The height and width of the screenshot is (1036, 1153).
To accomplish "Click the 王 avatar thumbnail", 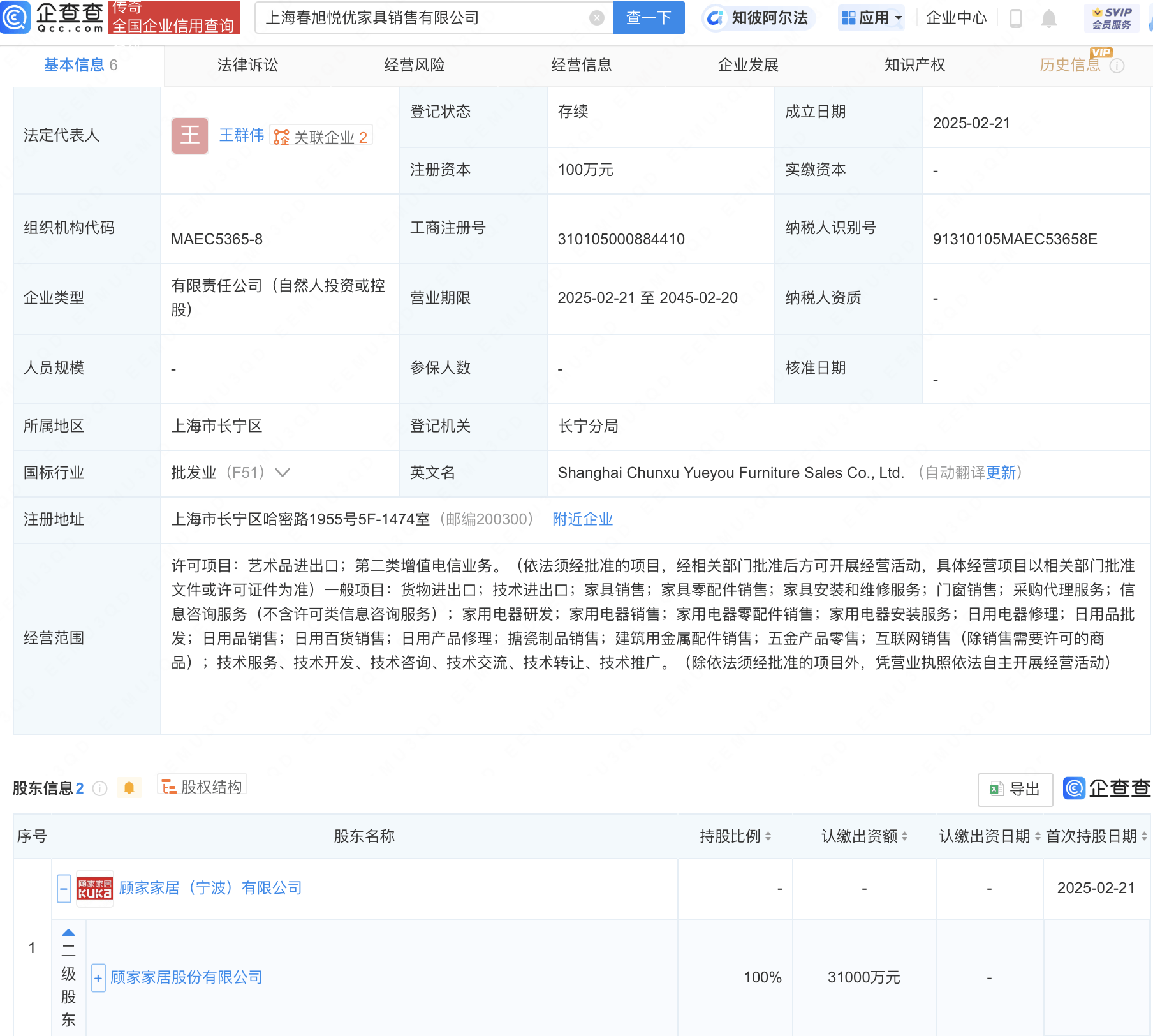I will pyautogui.click(x=190, y=135).
